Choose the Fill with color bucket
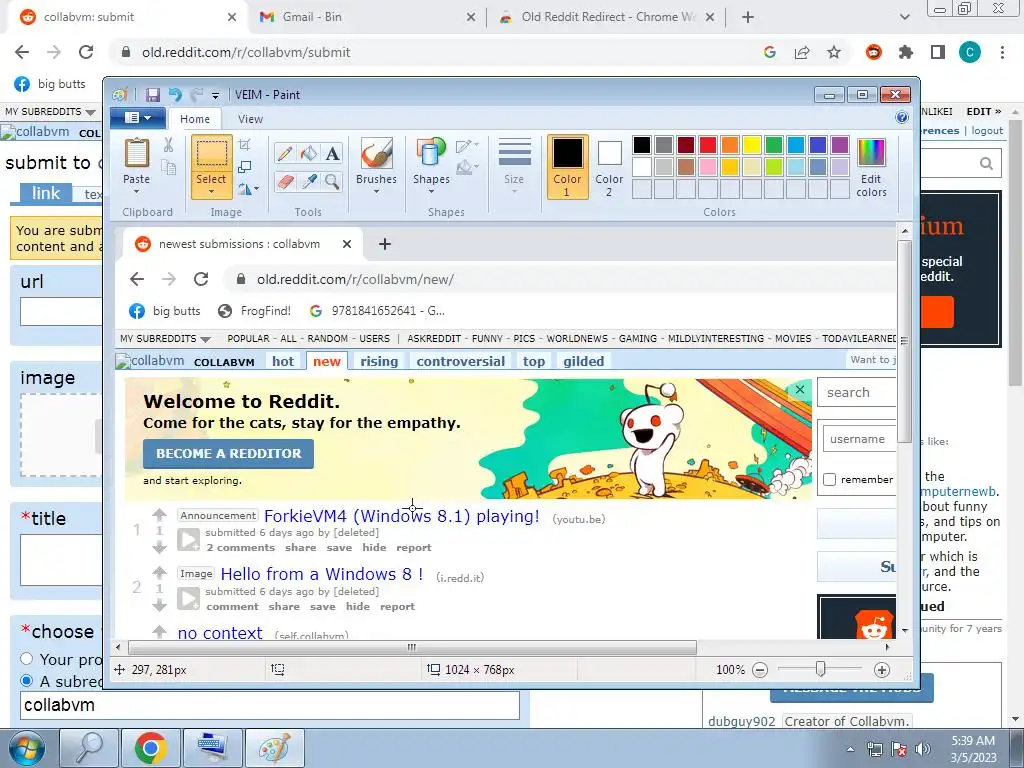 click(x=309, y=153)
